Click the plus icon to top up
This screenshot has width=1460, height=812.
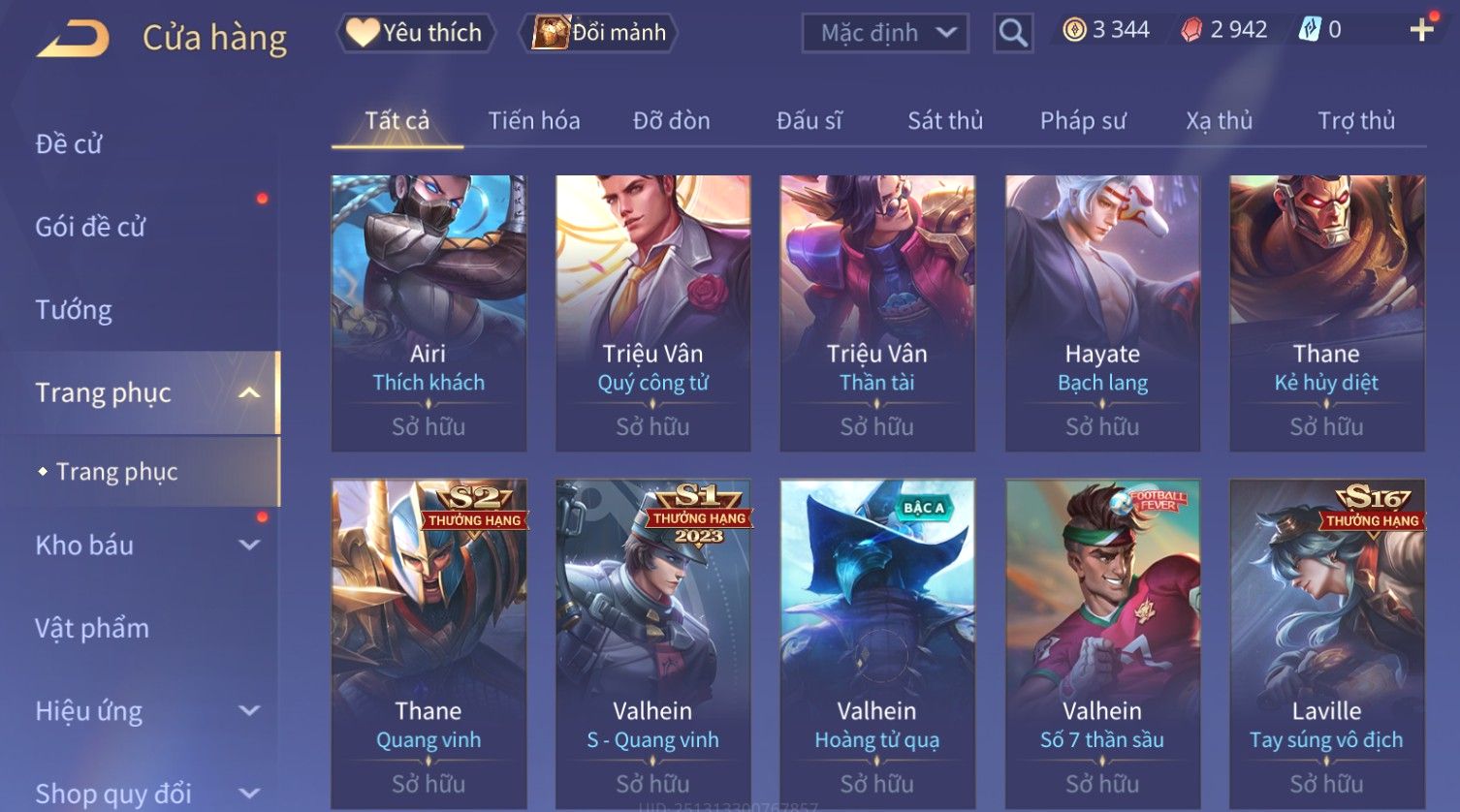pyautogui.click(x=1422, y=30)
